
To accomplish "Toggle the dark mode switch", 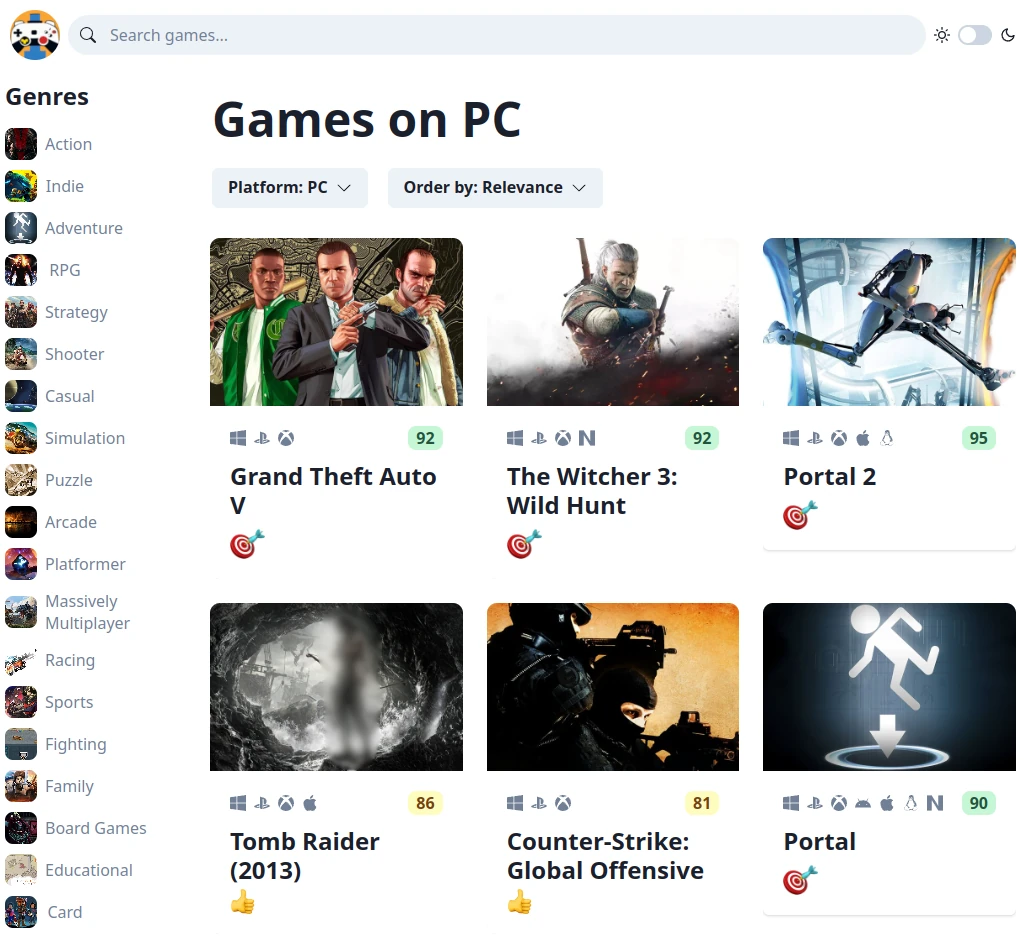I will click(x=974, y=35).
